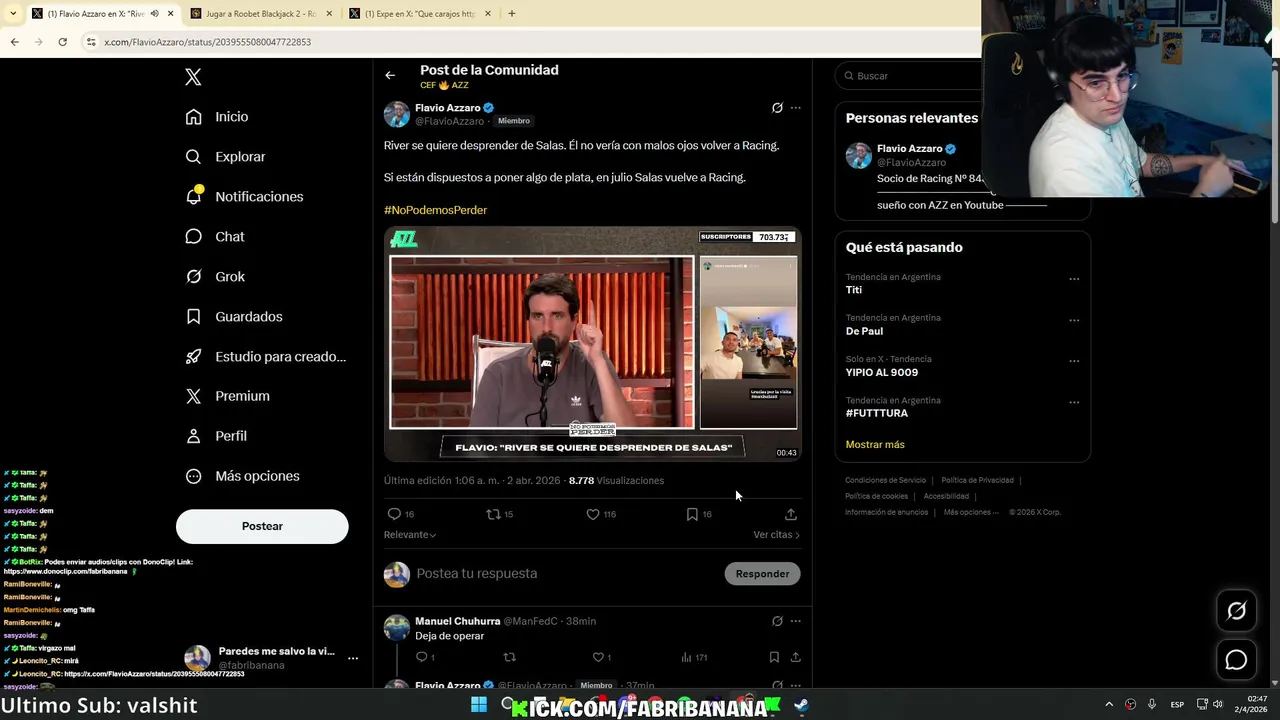Share Manuel Chuhurra's comment
1280x720 pixels.
pyautogui.click(x=796, y=657)
